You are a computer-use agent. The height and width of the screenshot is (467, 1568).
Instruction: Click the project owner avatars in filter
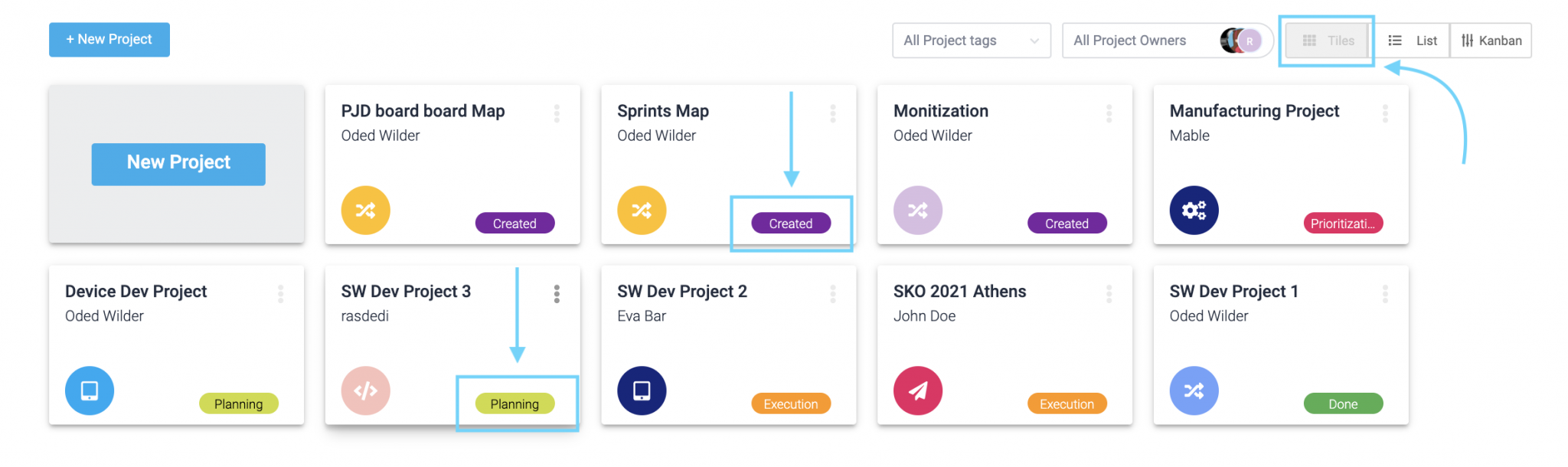tap(1241, 41)
